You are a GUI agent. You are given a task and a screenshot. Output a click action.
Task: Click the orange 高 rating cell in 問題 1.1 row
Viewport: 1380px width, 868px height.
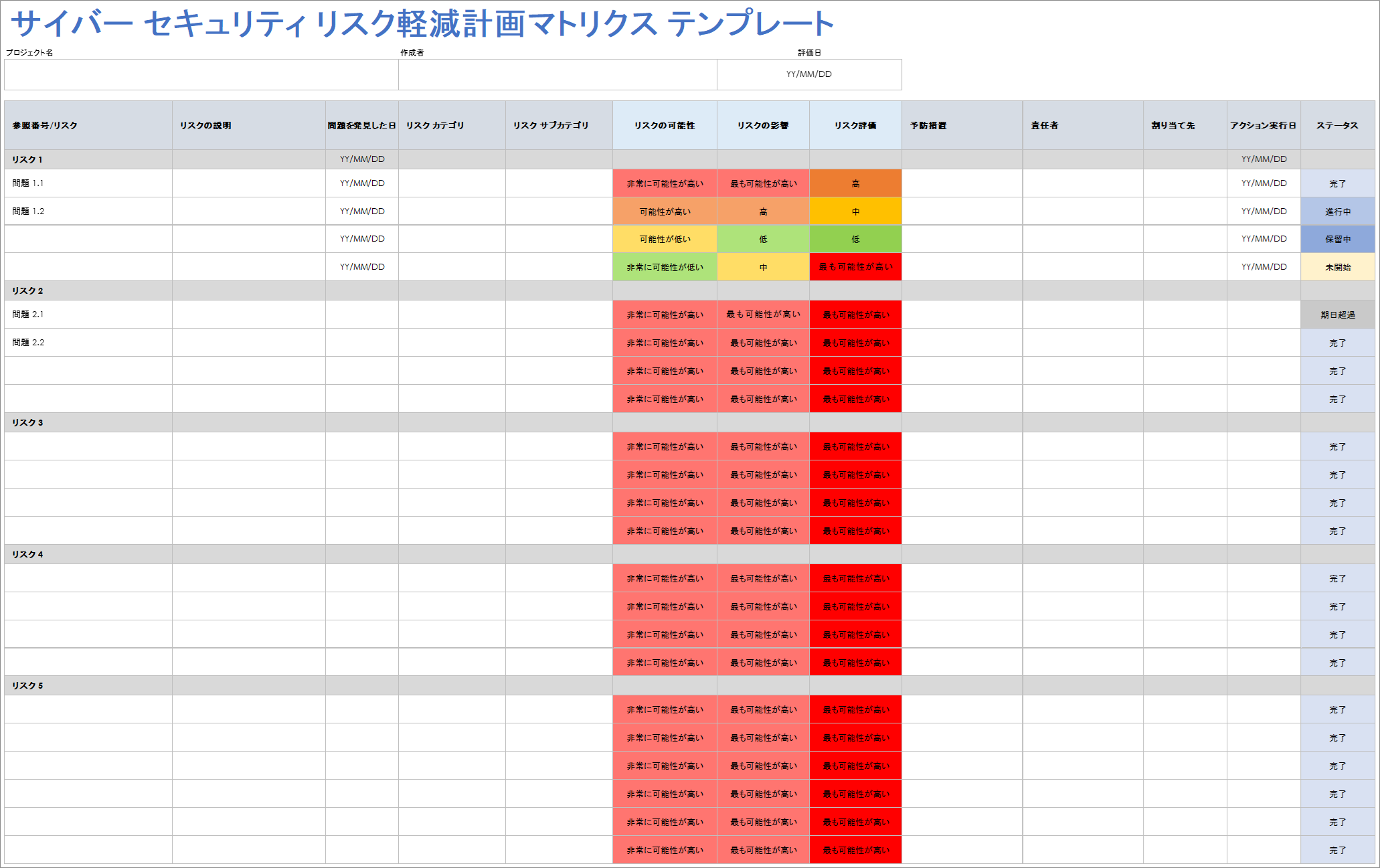(855, 183)
